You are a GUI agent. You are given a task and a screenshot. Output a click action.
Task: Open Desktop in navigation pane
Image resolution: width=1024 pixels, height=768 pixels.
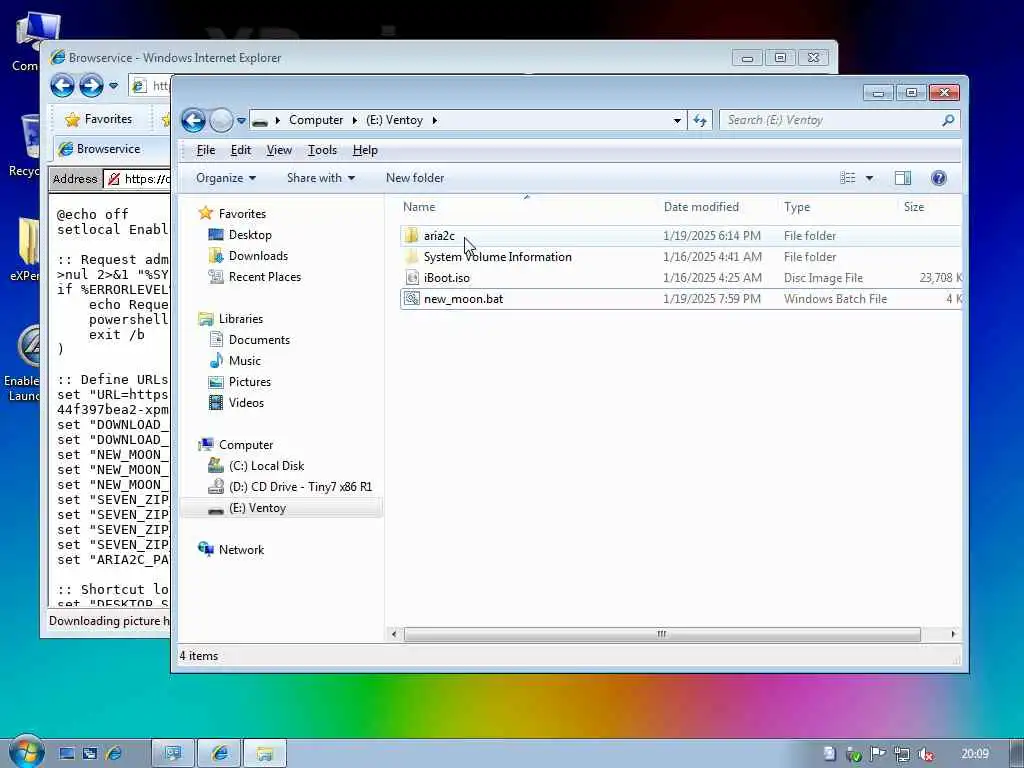pyautogui.click(x=249, y=234)
